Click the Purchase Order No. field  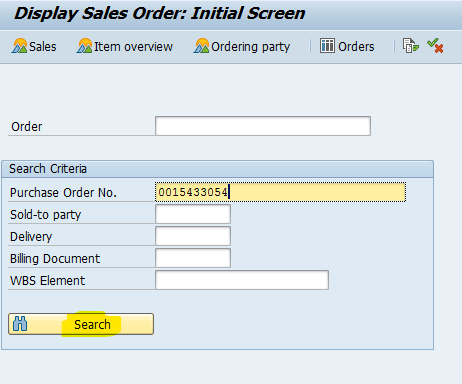[x=280, y=192]
